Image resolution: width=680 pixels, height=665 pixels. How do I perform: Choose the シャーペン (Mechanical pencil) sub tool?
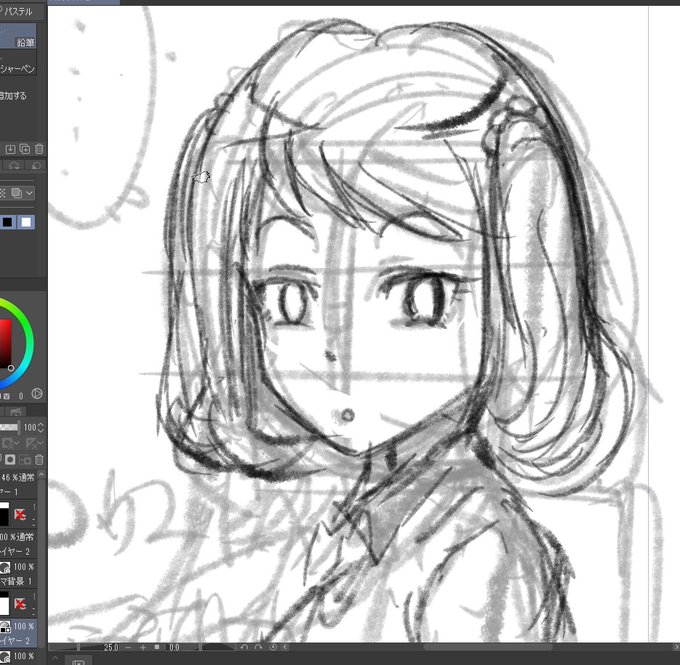click(x=17, y=64)
